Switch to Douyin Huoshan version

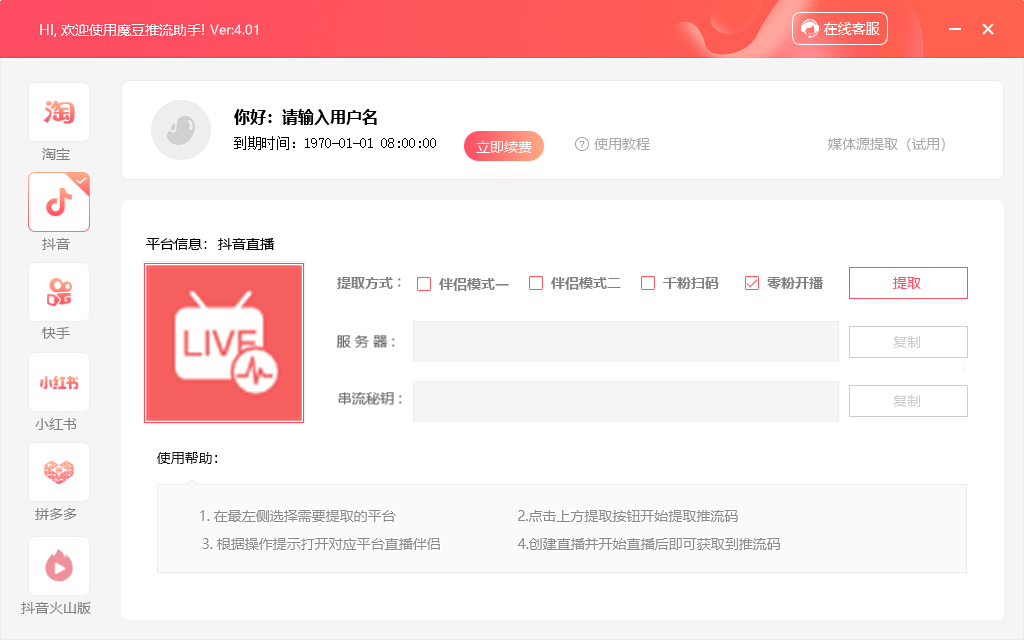click(58, 562)
